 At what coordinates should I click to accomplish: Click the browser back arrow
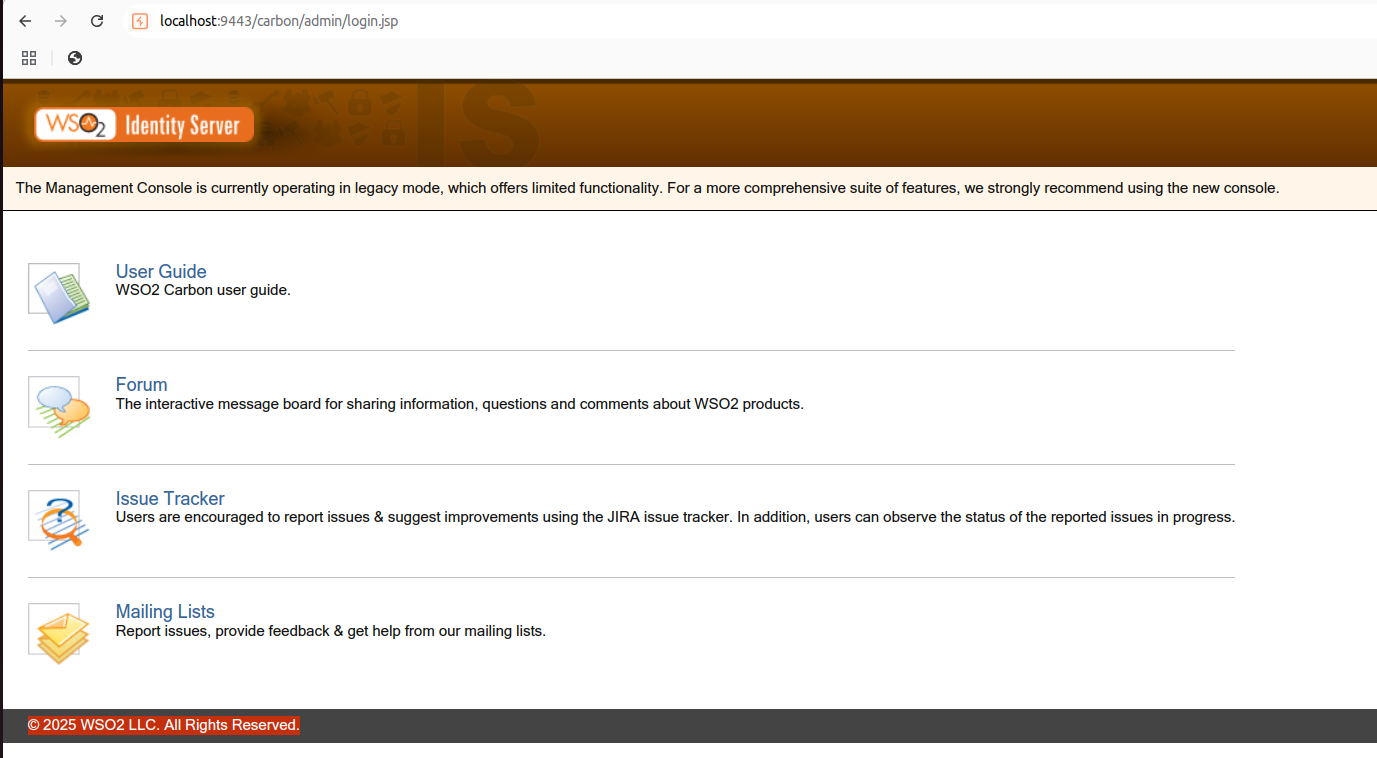[26, 21]
